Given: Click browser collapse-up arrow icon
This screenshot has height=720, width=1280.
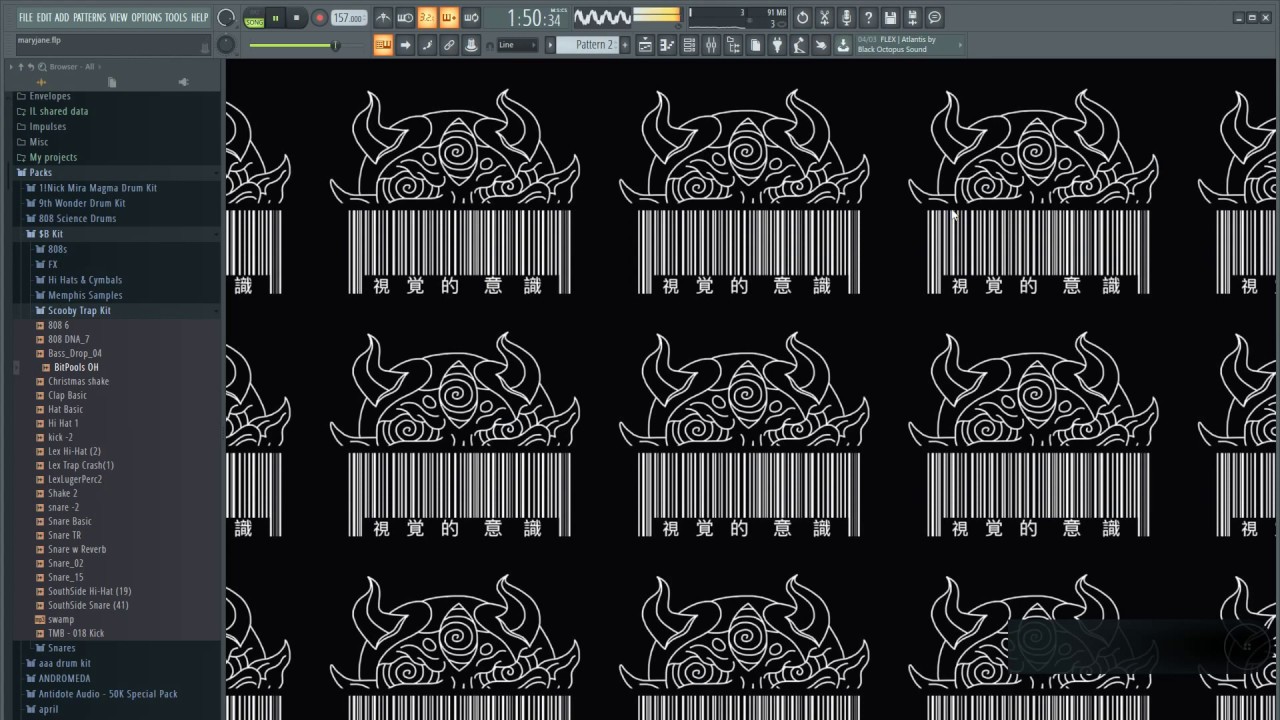Looking at the screenshot, I should tap(21, 67).
